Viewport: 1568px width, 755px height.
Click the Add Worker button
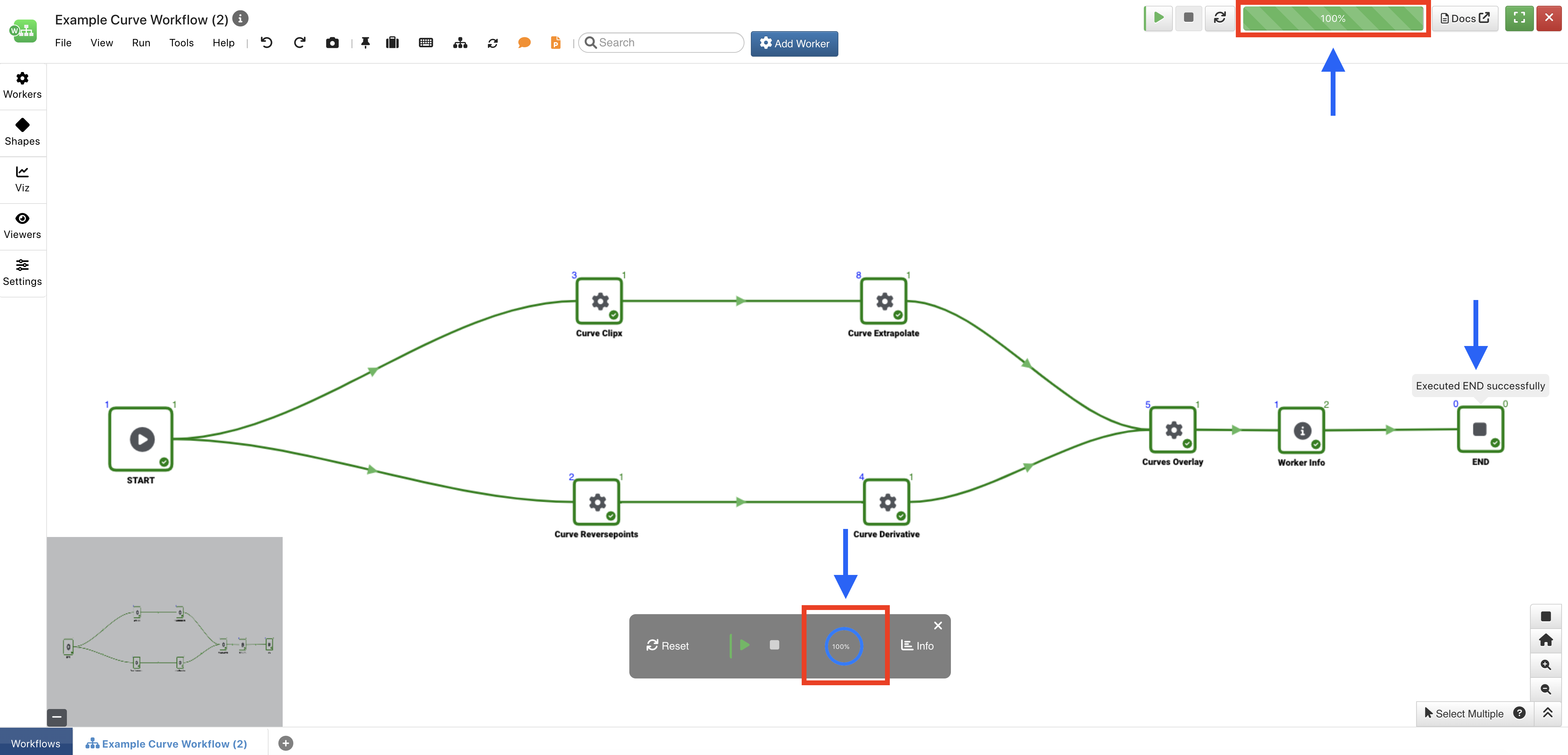[x=794, y=43]
